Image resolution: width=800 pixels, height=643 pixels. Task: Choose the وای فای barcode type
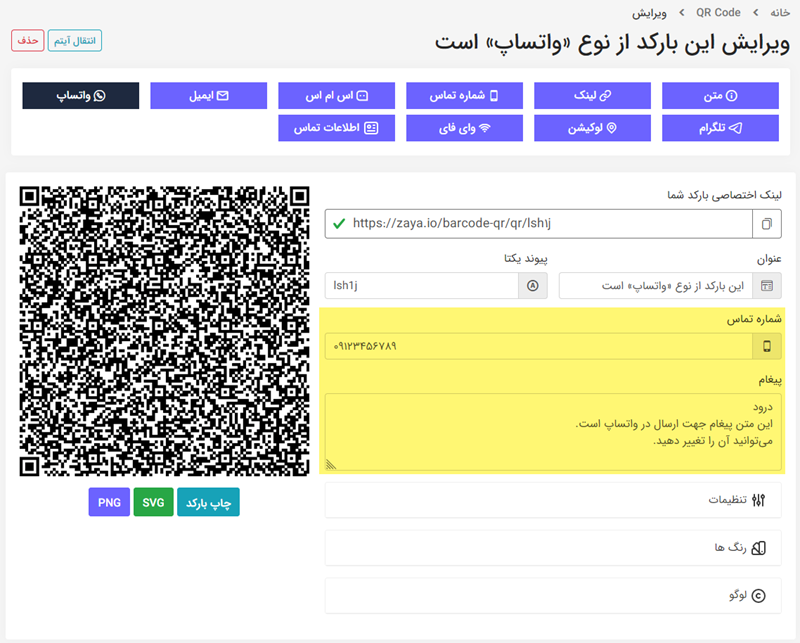pyautogui.click(x=464, y=128)
